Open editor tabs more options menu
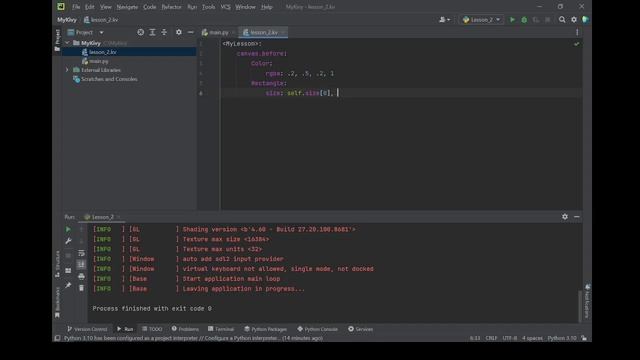This screenshot has width=640, height=360. [x=577, y=32]
